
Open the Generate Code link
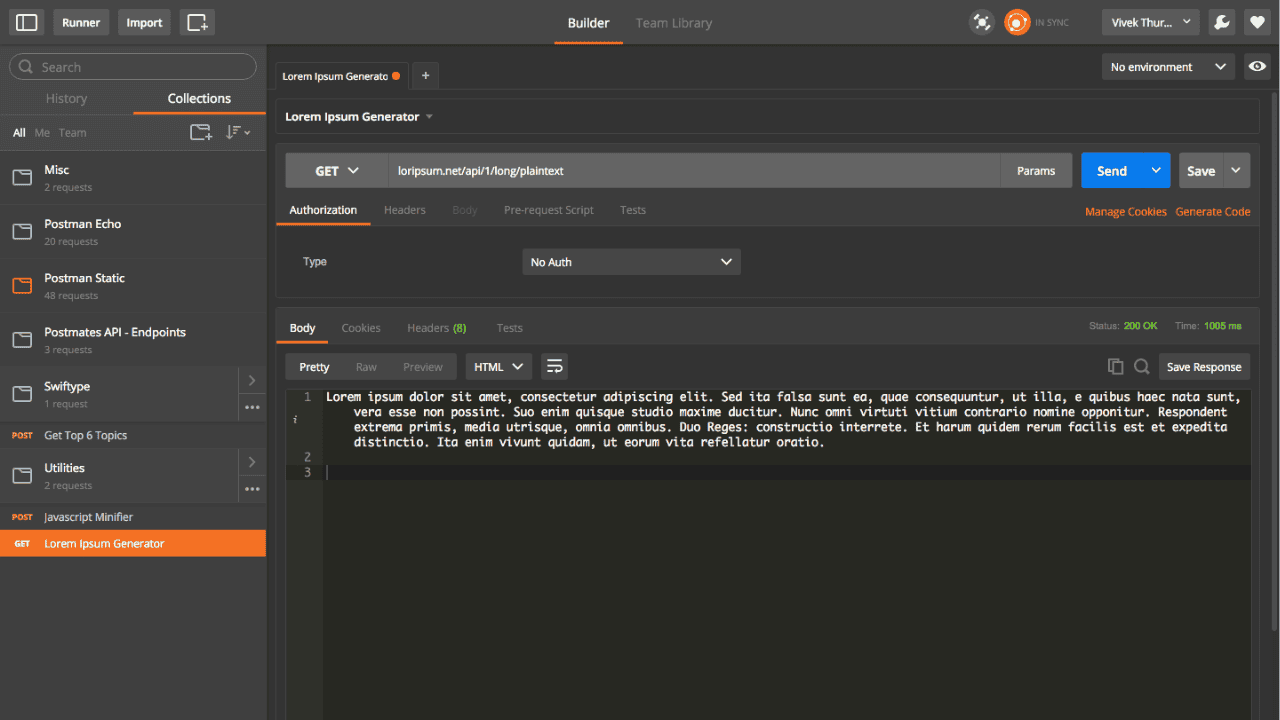click(1213, 212)
